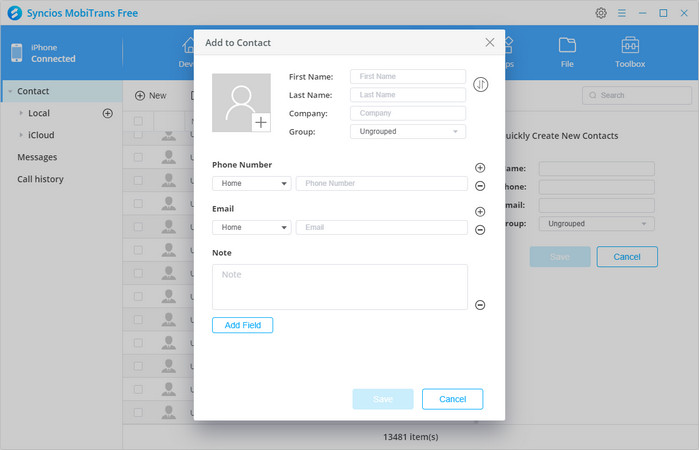The width and height of the screenshot is (699, 450).
Task: Swap first and last name order icon
Action: (x=481, y=84)
